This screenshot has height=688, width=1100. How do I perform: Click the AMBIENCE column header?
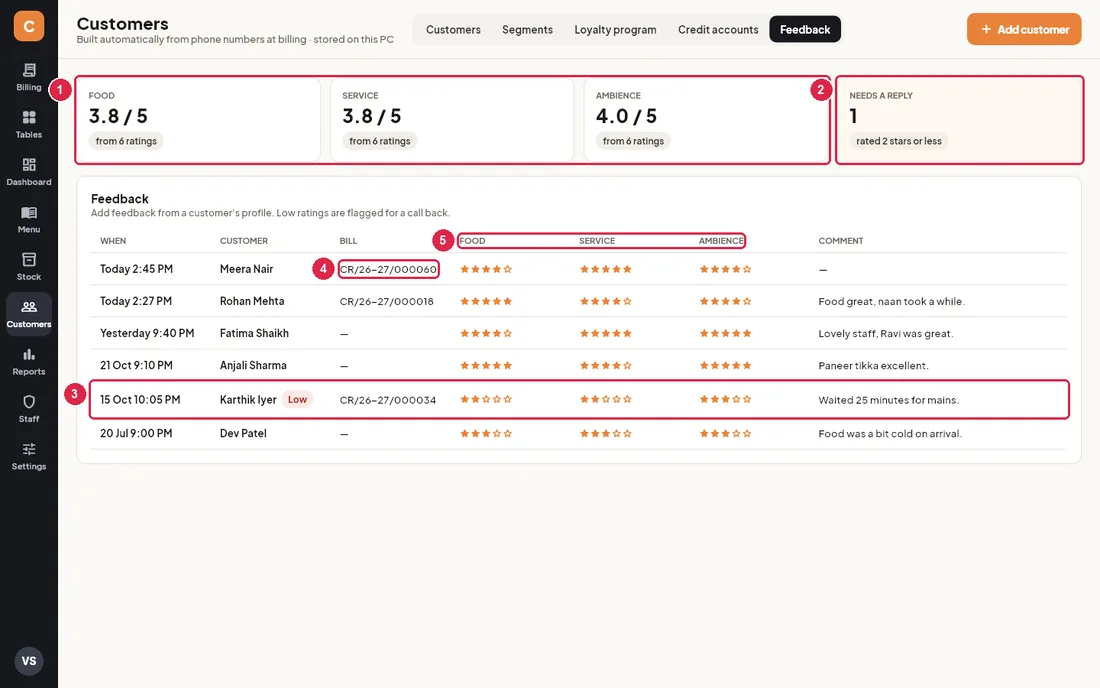pos(720,241)
